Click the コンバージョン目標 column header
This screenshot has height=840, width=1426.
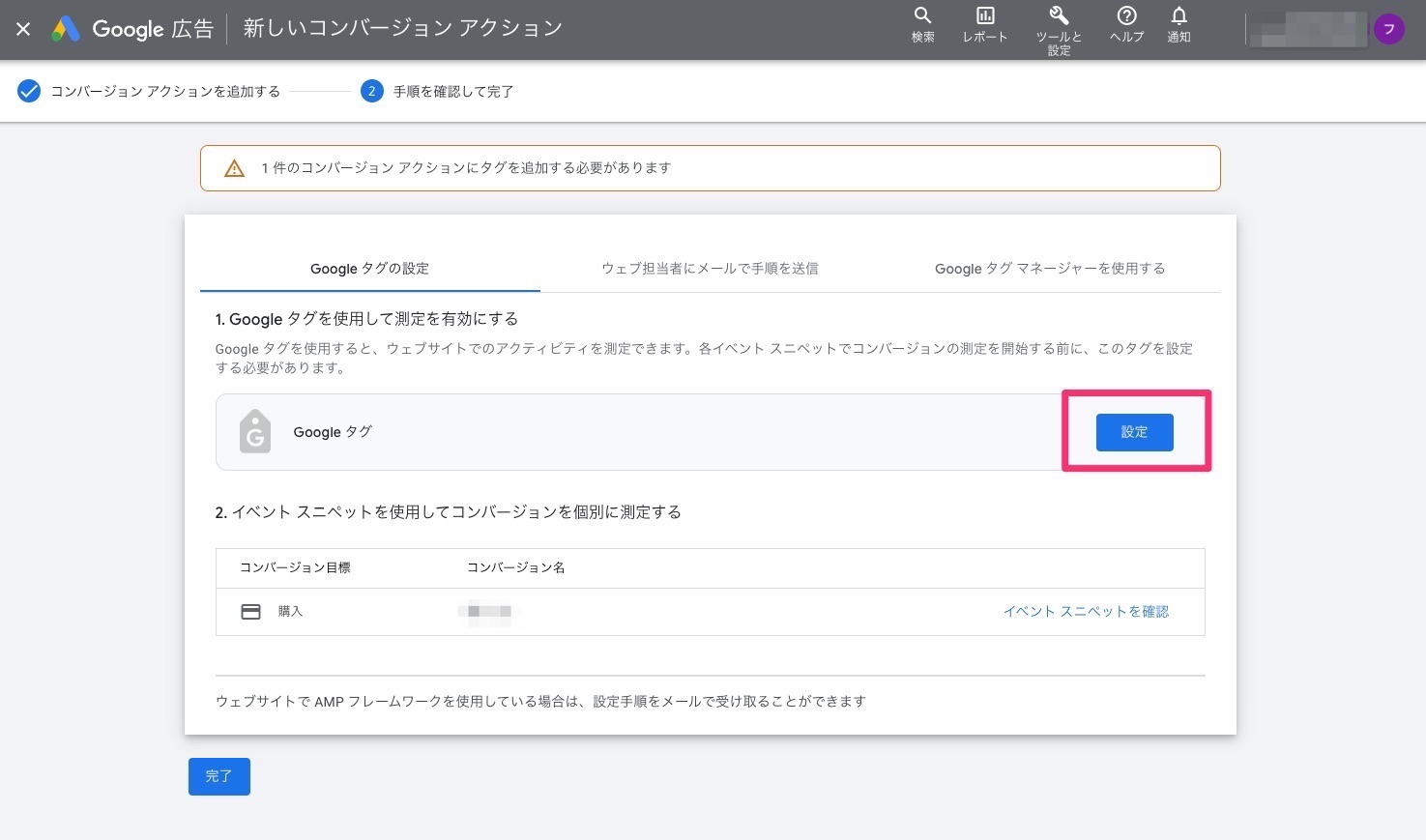coord(295,567)
